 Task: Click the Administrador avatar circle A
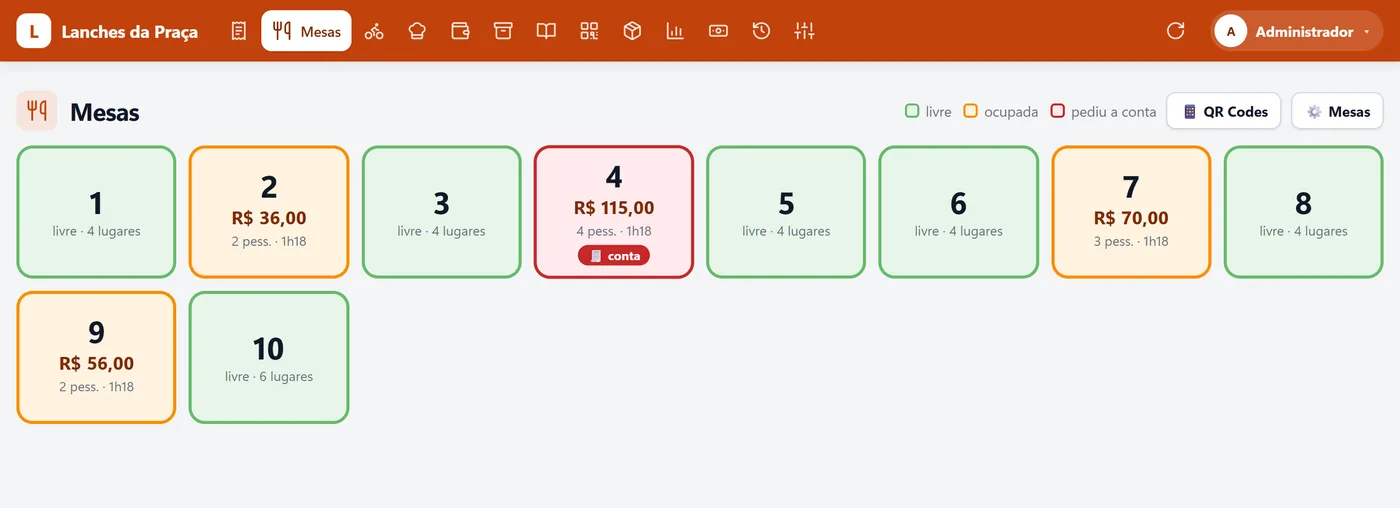(x=1231, y=31)
